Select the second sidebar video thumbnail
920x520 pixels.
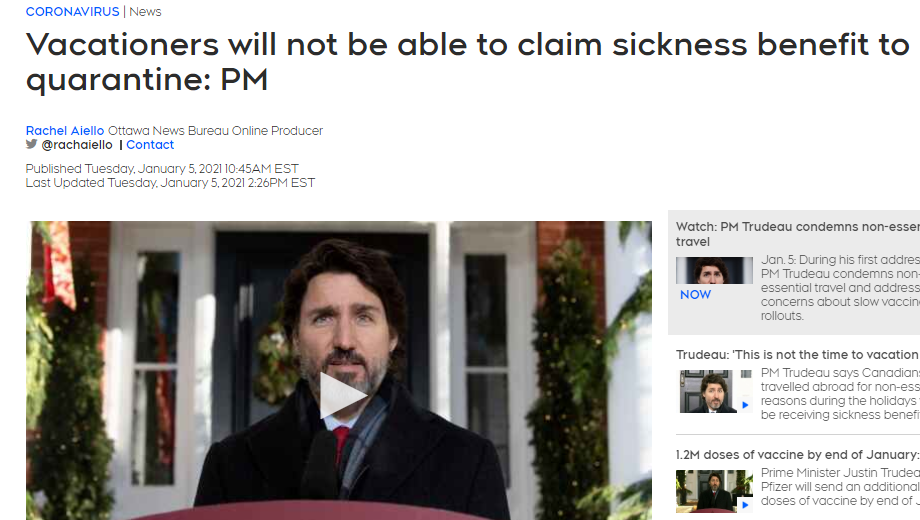tap(714, 391)
